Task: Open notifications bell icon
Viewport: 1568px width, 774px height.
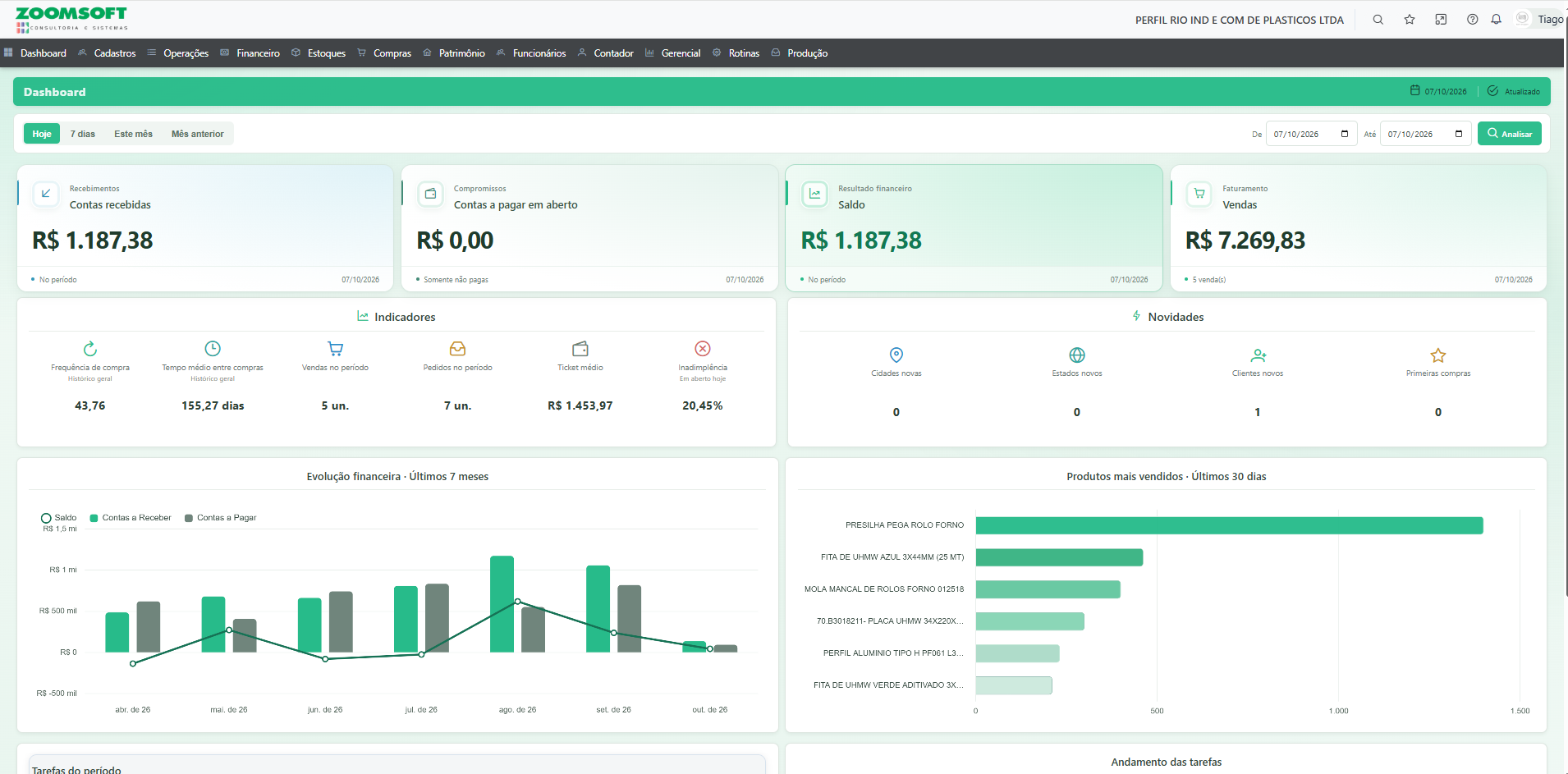Action: 1497,20
